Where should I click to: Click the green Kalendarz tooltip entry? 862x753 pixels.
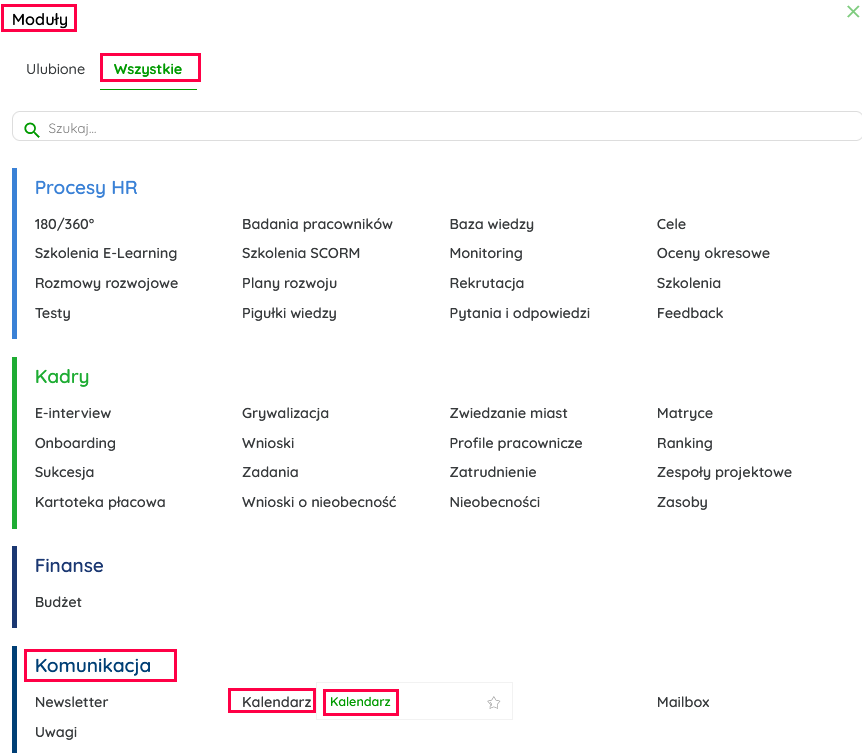360,702
